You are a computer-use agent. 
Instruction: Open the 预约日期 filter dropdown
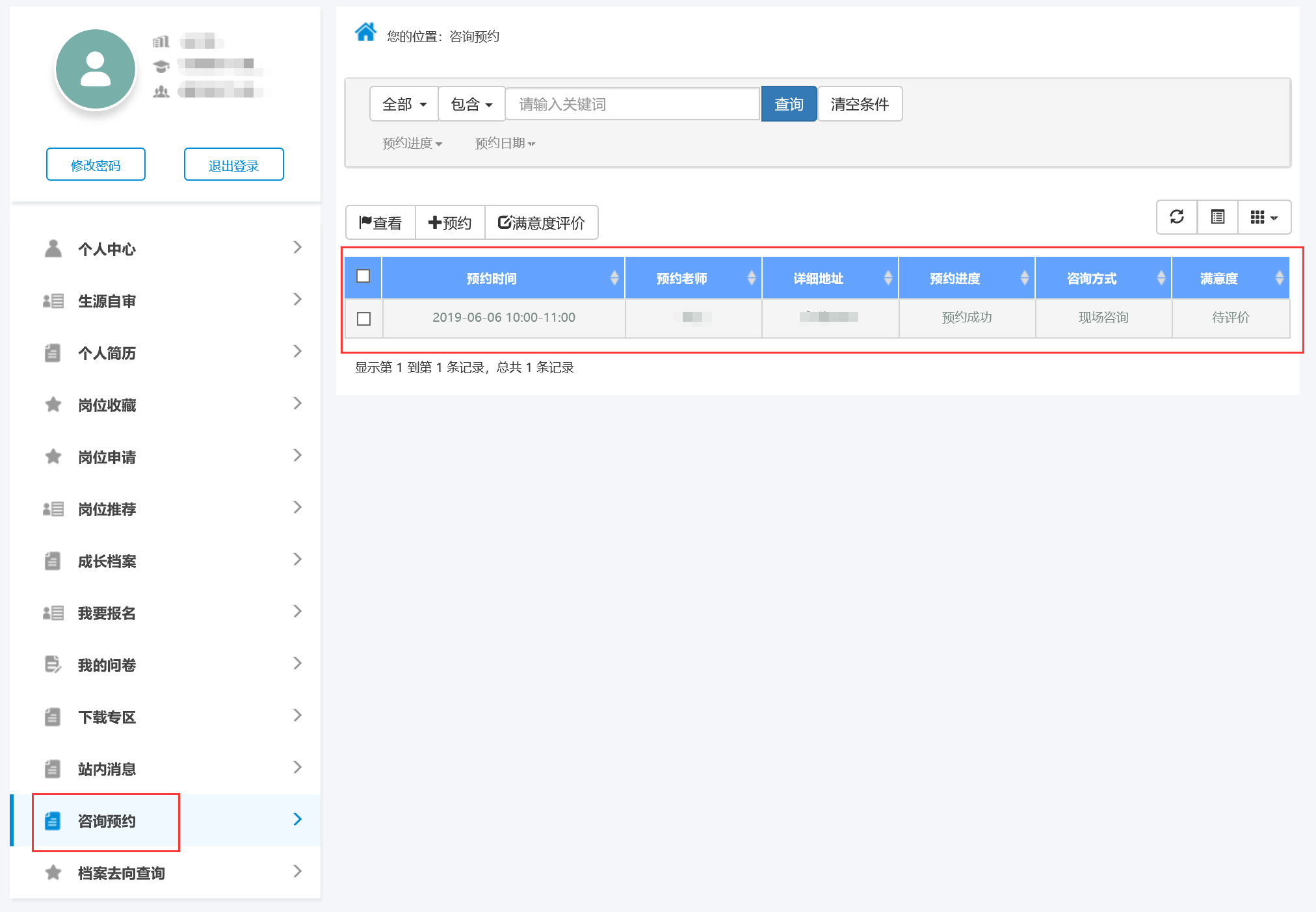pos(505,143)
